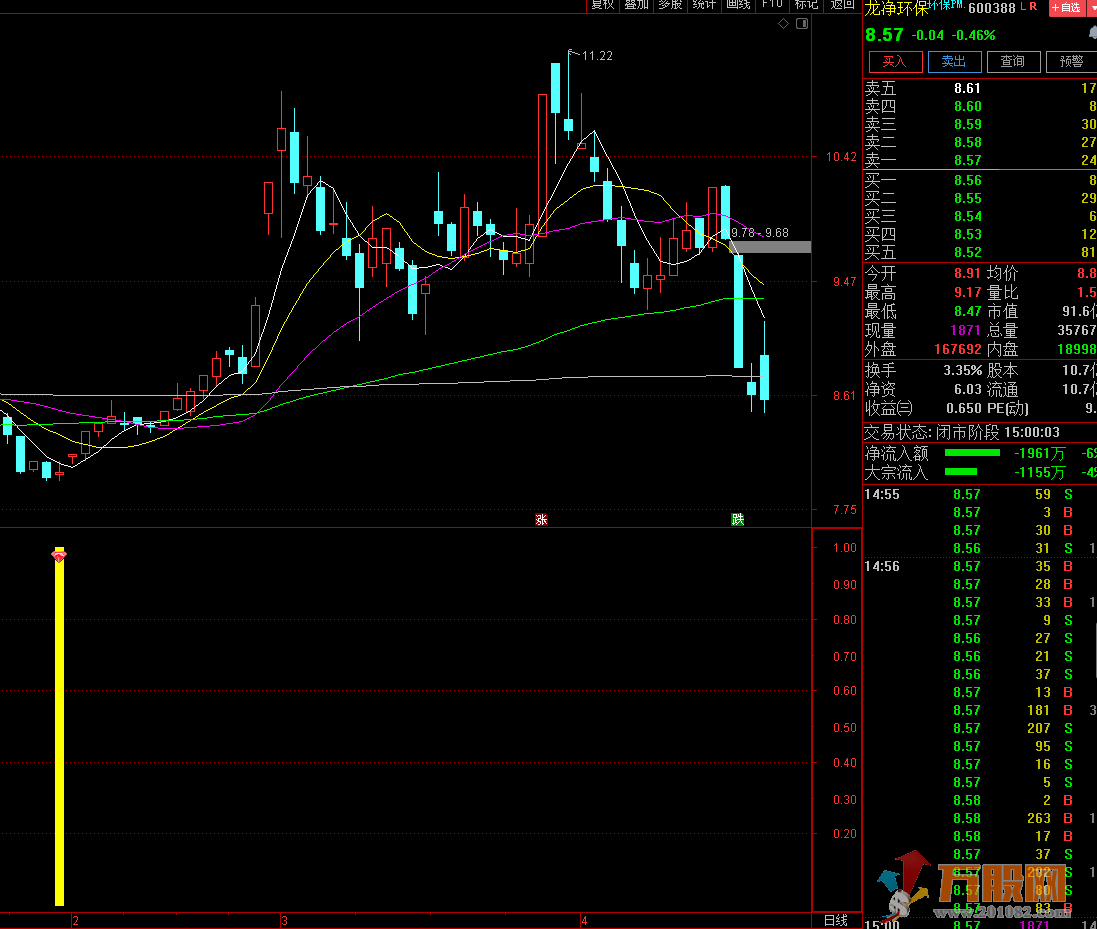This screenshot has width=1097, height=929.
Task: Click the 卖一 price 8.57
Action: [x=968, y=160]
